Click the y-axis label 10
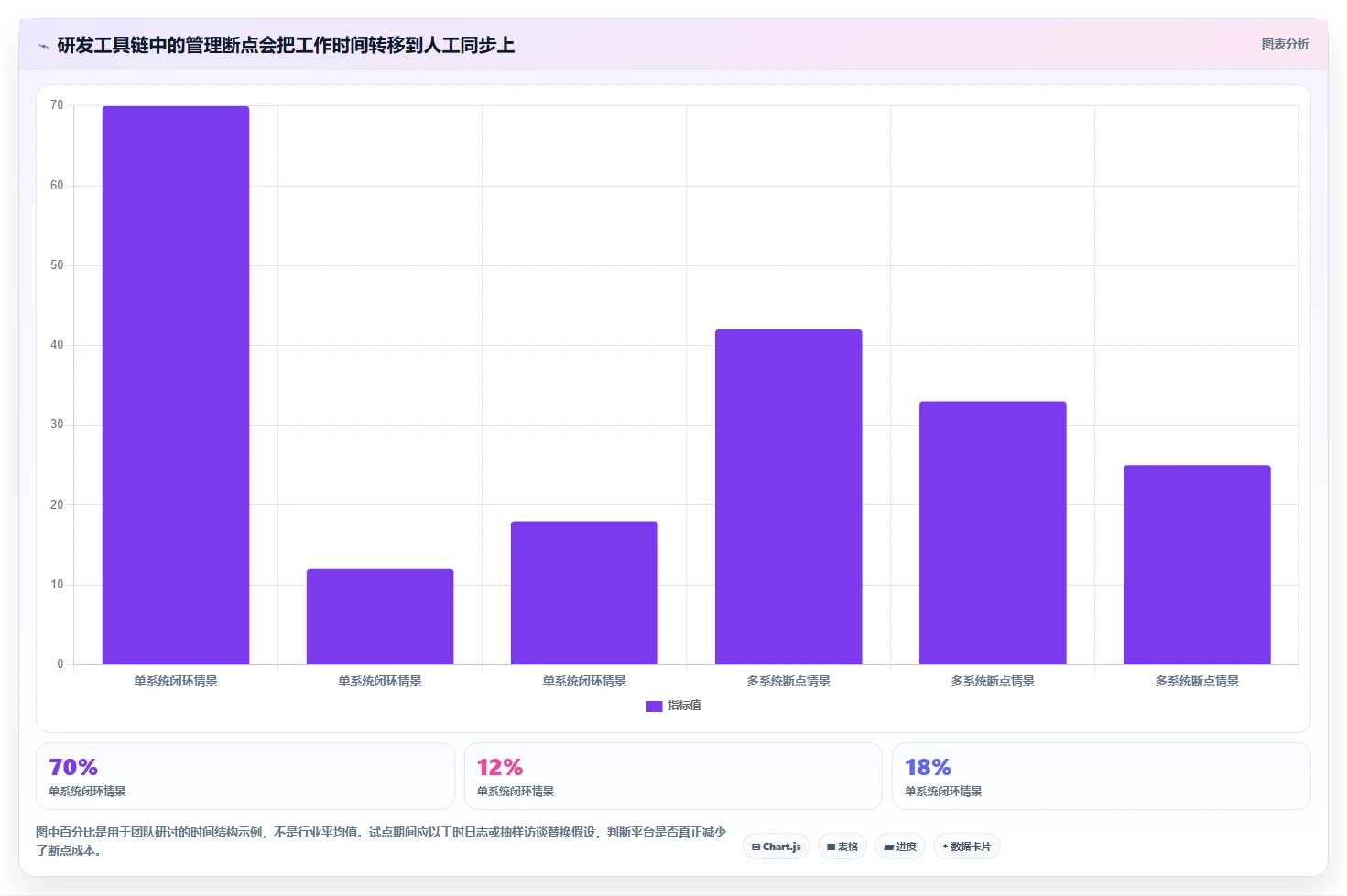Screen dimensions: 1347x896 pyautogui.click(x=57, y=585)
